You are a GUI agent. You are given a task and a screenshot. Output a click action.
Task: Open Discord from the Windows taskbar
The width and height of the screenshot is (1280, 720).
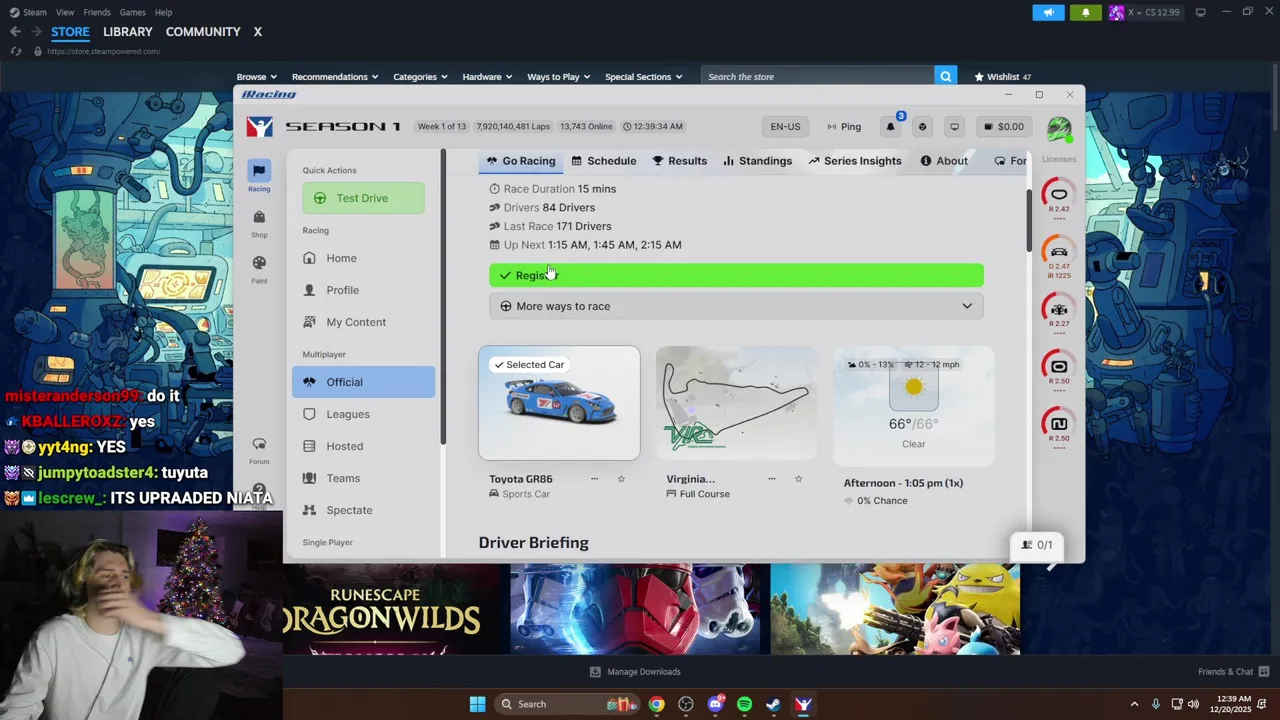pos(715,704)
